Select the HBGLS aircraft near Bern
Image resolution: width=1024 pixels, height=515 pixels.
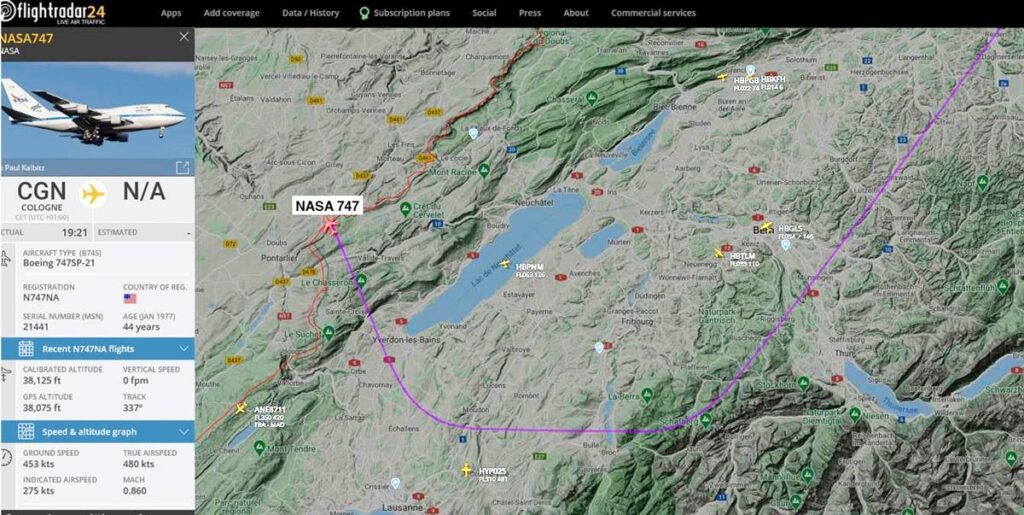[x=766, y=226]
